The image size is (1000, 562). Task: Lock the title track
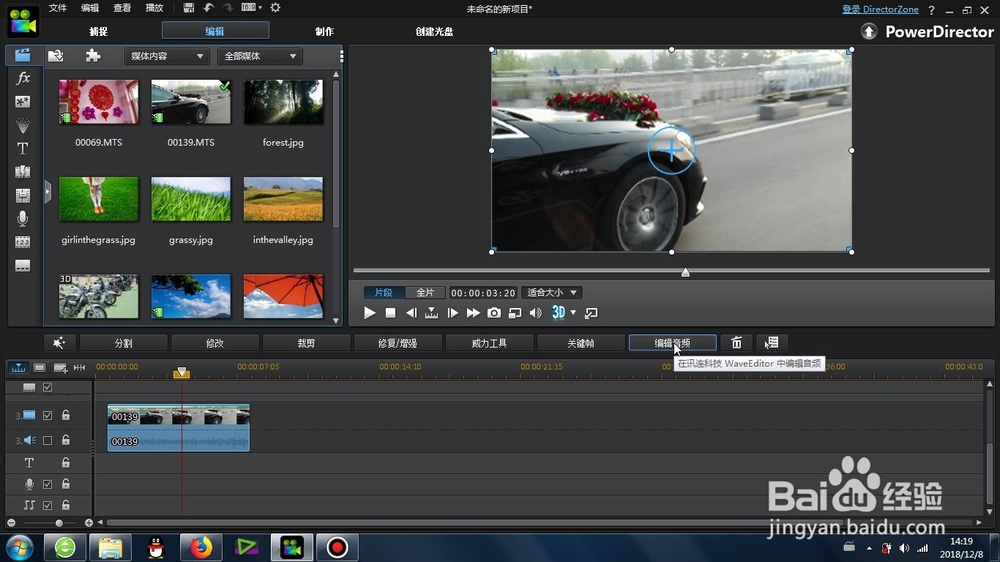(x=66, y=462)
